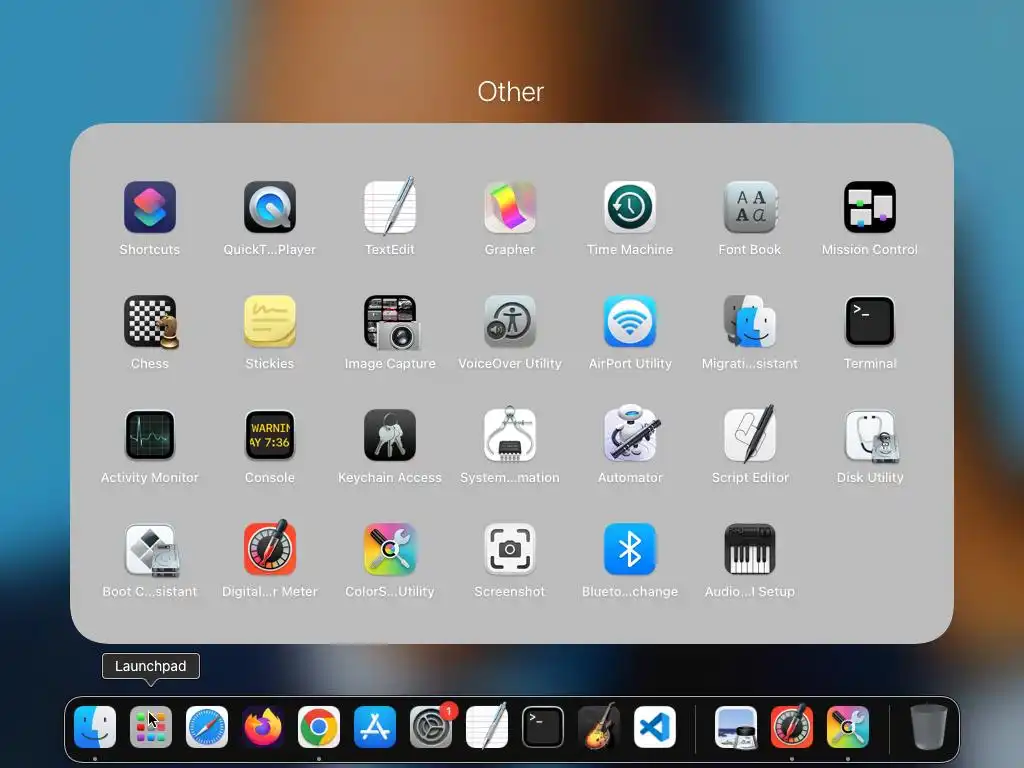This screenshot has width=1024, height=768.
Task: Launch Terminal from the Other folder
Action: tap(870, 321)
